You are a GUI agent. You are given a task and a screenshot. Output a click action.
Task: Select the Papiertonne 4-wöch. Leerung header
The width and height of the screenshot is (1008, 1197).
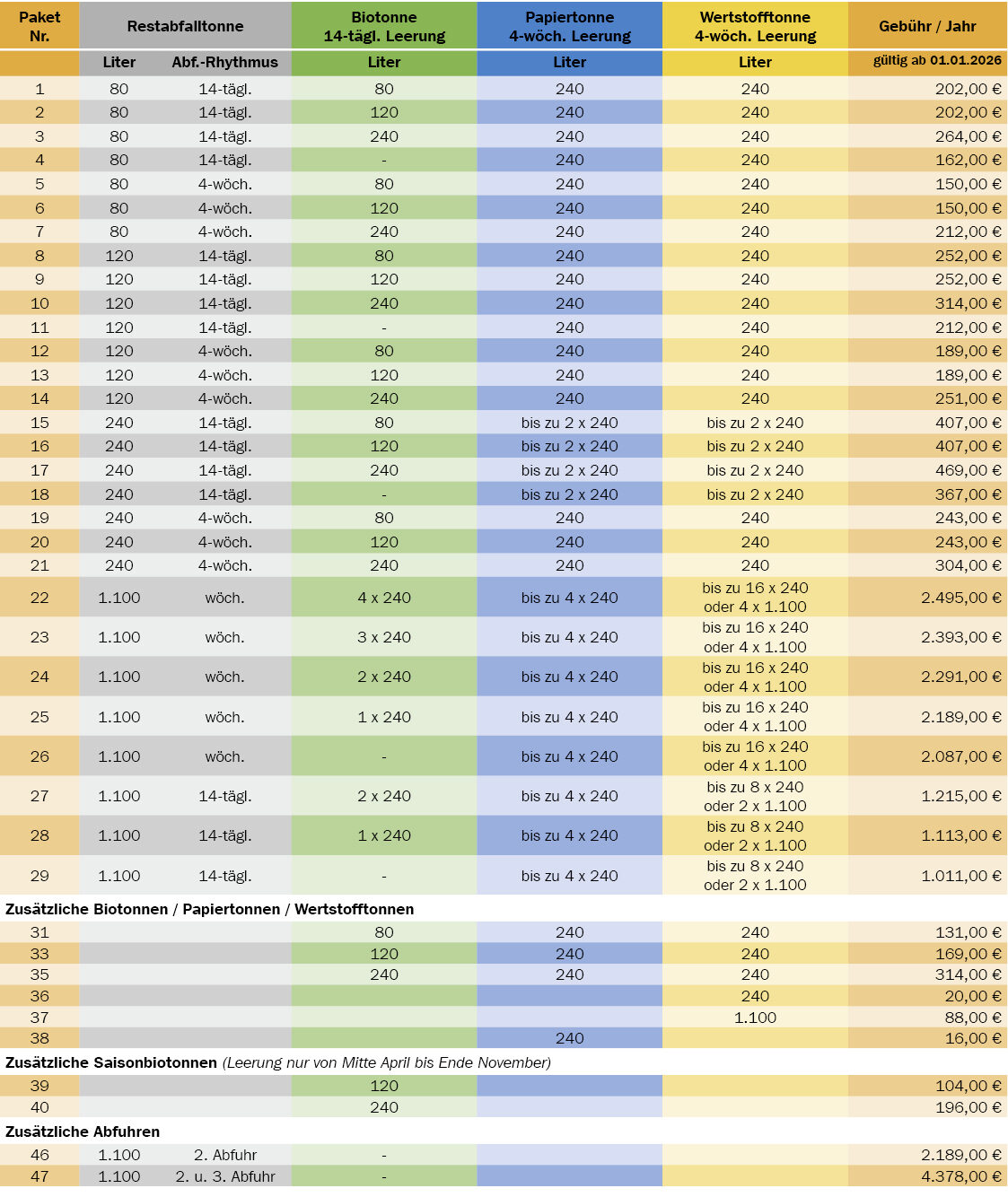point(569,26)
